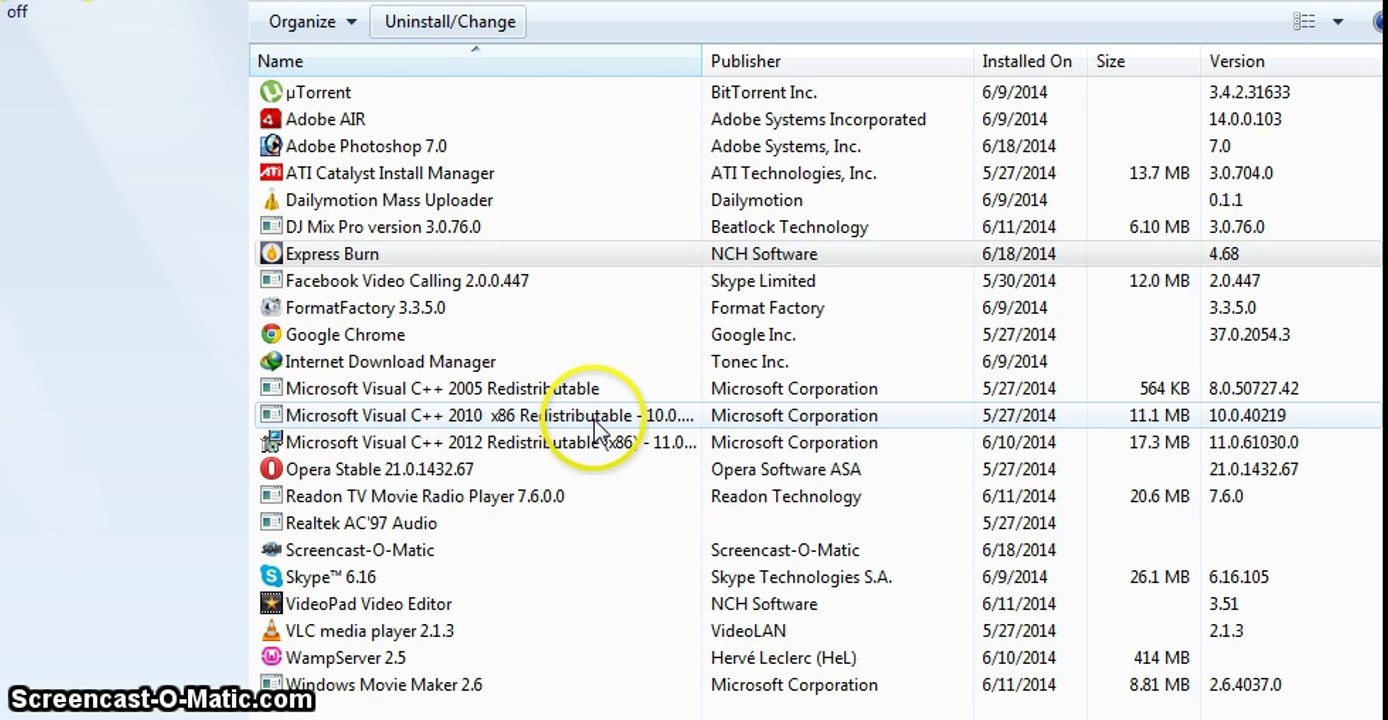Select the "VideoPad Video Editor" name
1388x720 pixels.
[x=369, y=604]
